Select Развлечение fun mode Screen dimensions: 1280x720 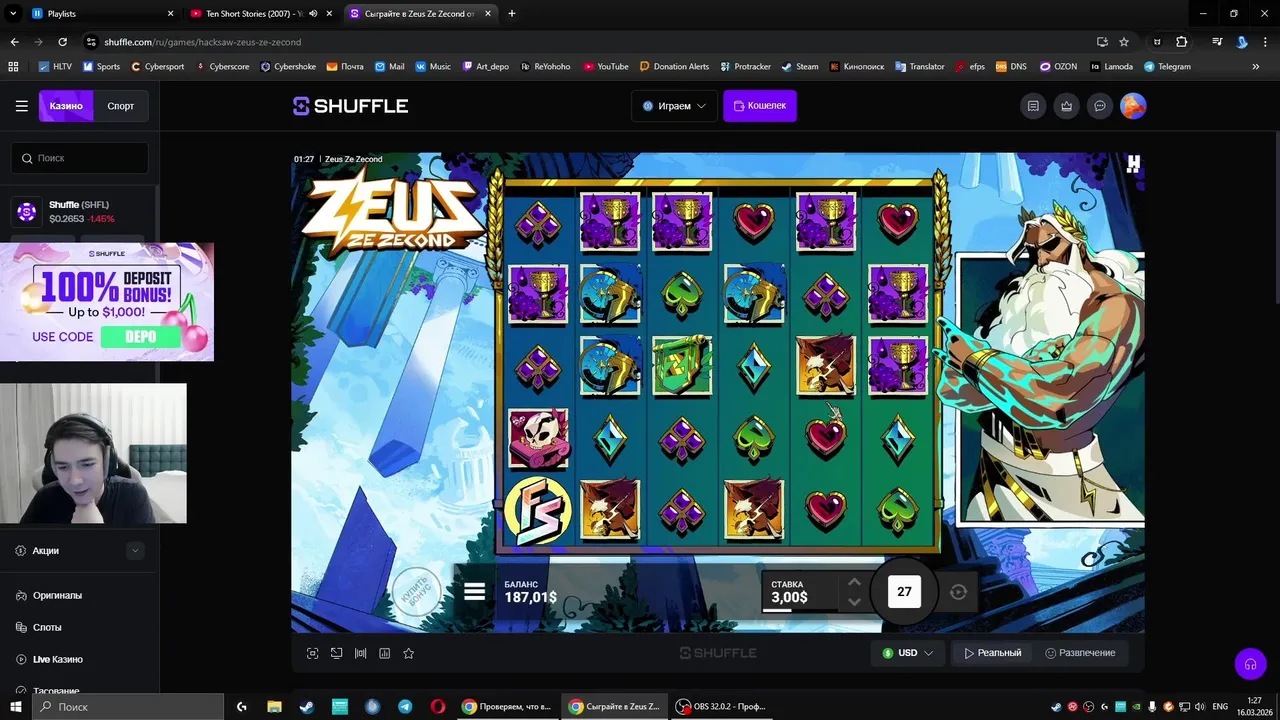point(1080,653)
